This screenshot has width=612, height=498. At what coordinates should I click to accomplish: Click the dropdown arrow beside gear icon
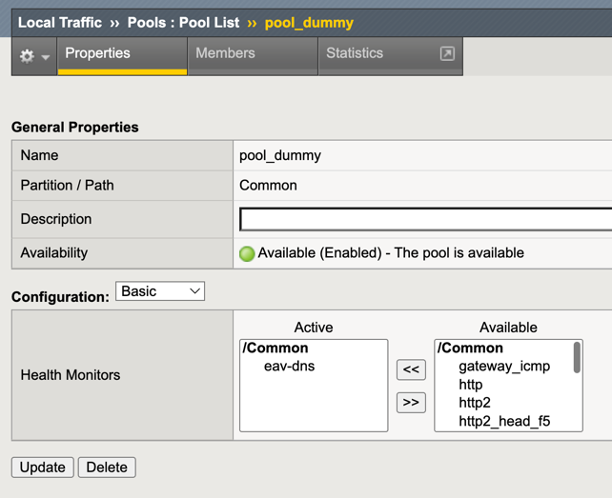45,57
